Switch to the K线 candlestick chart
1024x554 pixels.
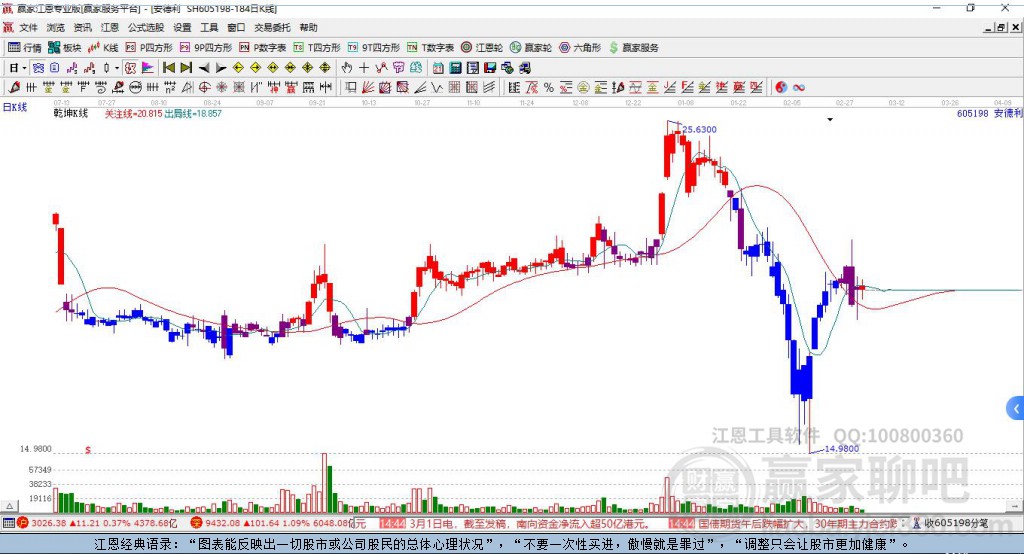coord(103,48)
